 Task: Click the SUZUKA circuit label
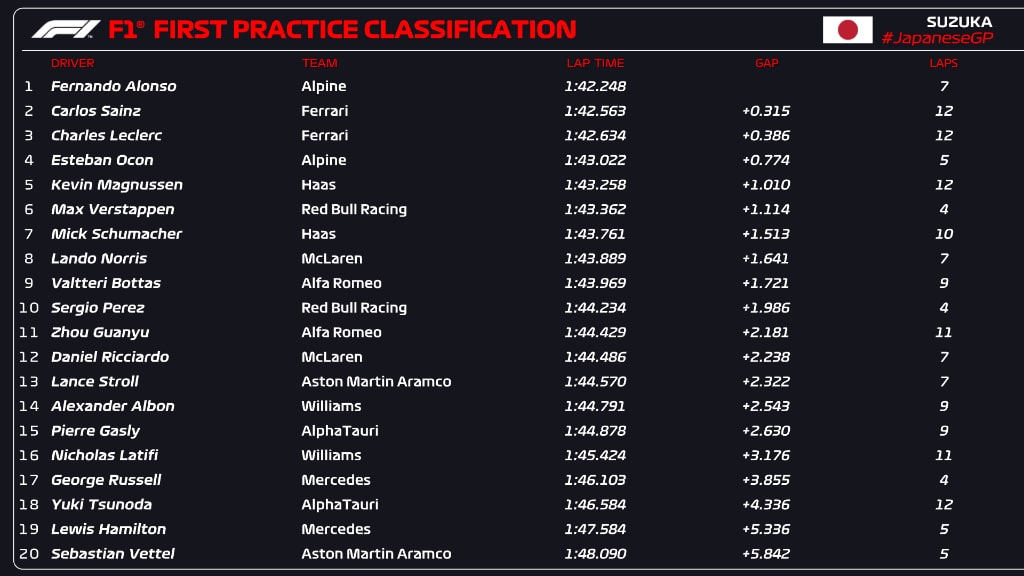tap(959, 22)
